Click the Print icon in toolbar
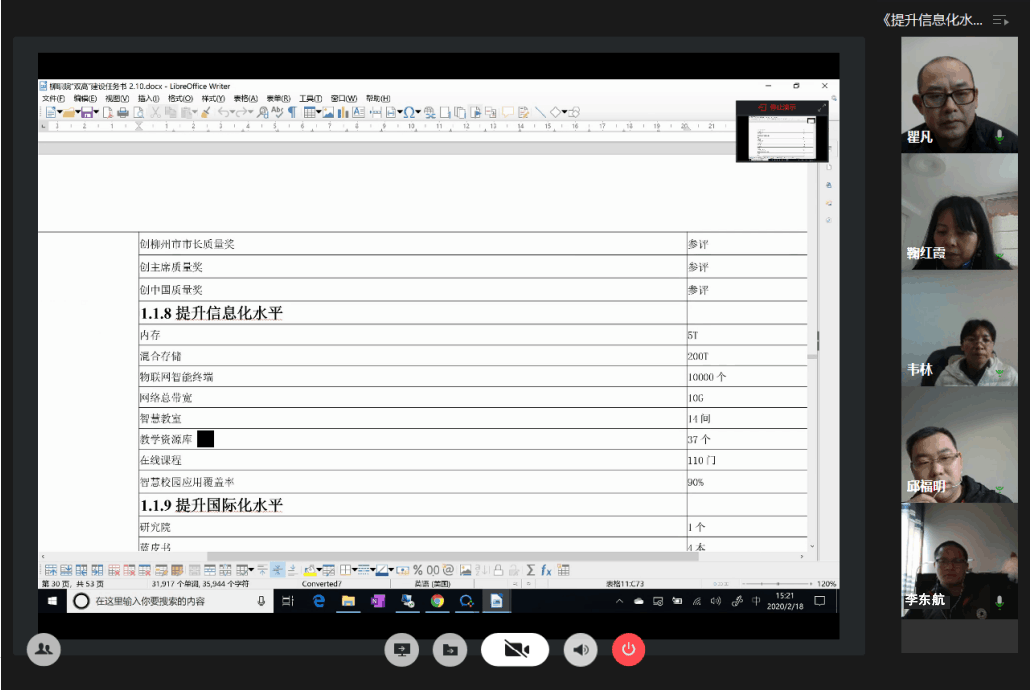The width and height of the screenshot is (1031, 691). pyautogui.click(x=123, y=113)
